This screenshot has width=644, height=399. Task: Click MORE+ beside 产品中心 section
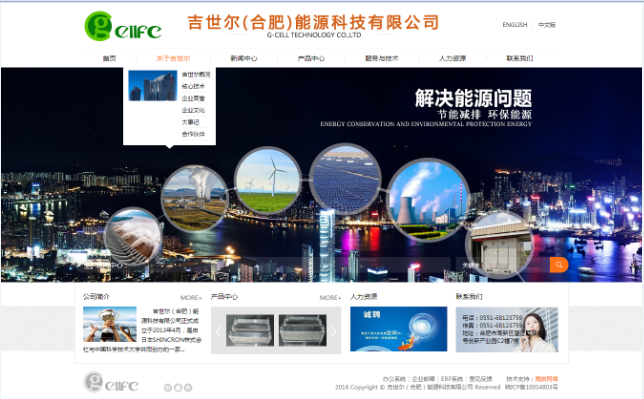pyautogui.click(x=331, y=298)
